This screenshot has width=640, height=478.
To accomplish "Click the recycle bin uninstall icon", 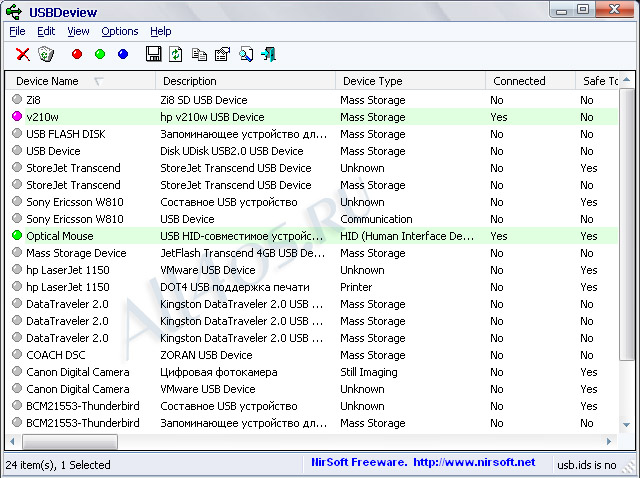I will tap(46, 54).
